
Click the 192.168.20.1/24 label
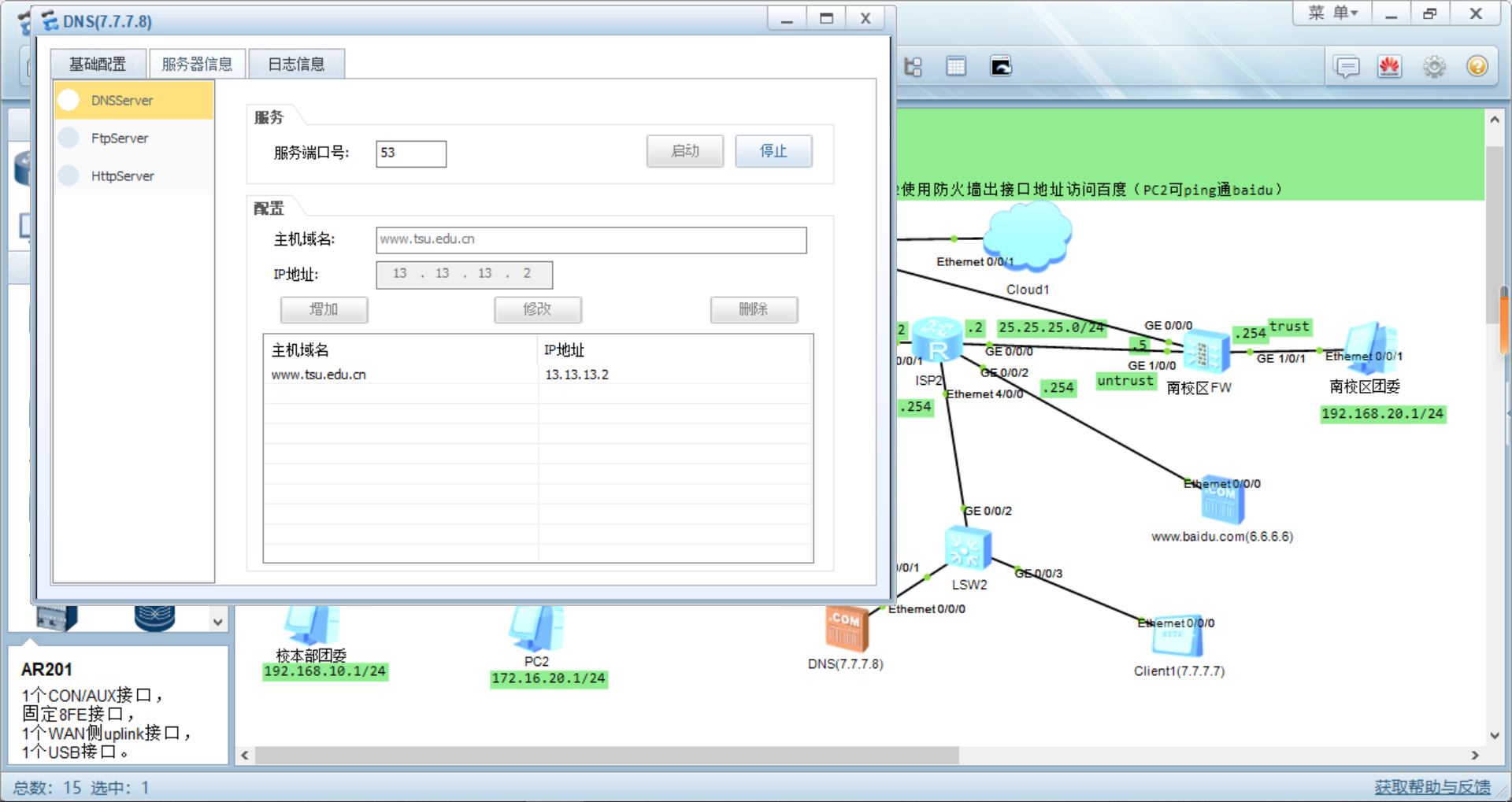(1383, 414)
